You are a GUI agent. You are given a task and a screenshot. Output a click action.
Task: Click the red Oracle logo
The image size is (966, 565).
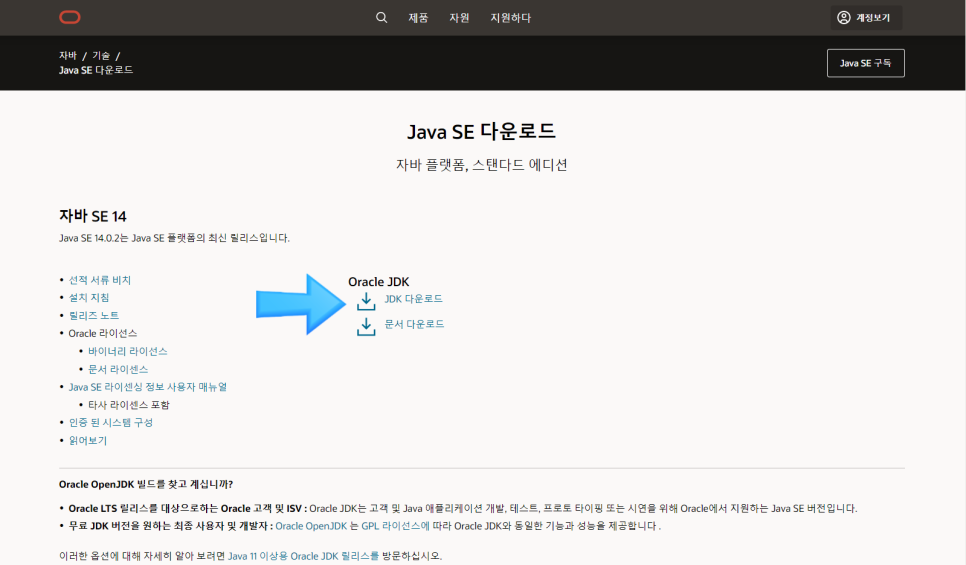pyautogui.click(x=70, y=17)
